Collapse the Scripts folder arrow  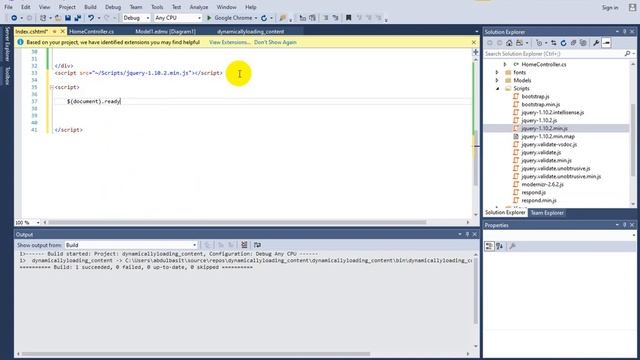(x=497, y=89)
